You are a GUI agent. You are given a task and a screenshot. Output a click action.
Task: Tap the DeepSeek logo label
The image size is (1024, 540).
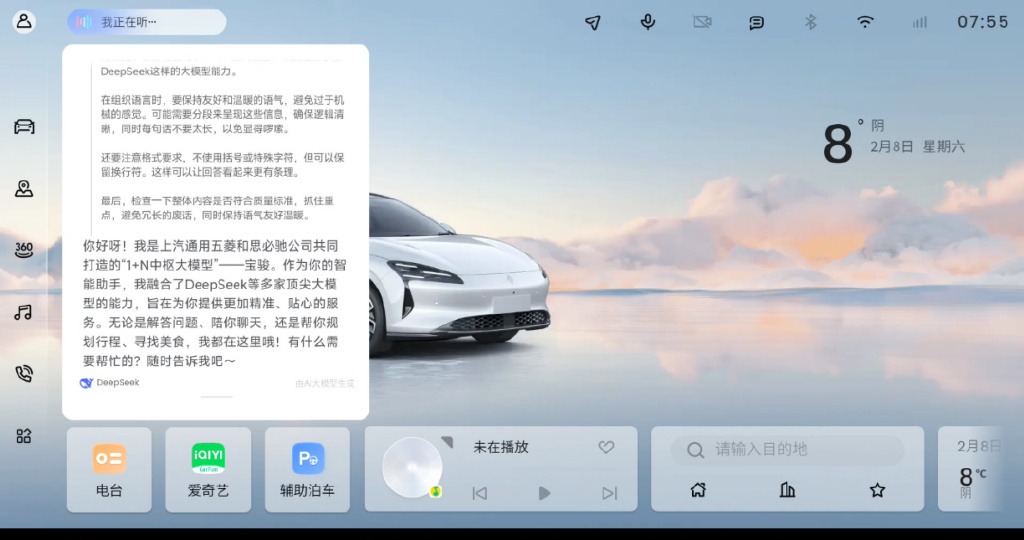click(x=110, y=383)
